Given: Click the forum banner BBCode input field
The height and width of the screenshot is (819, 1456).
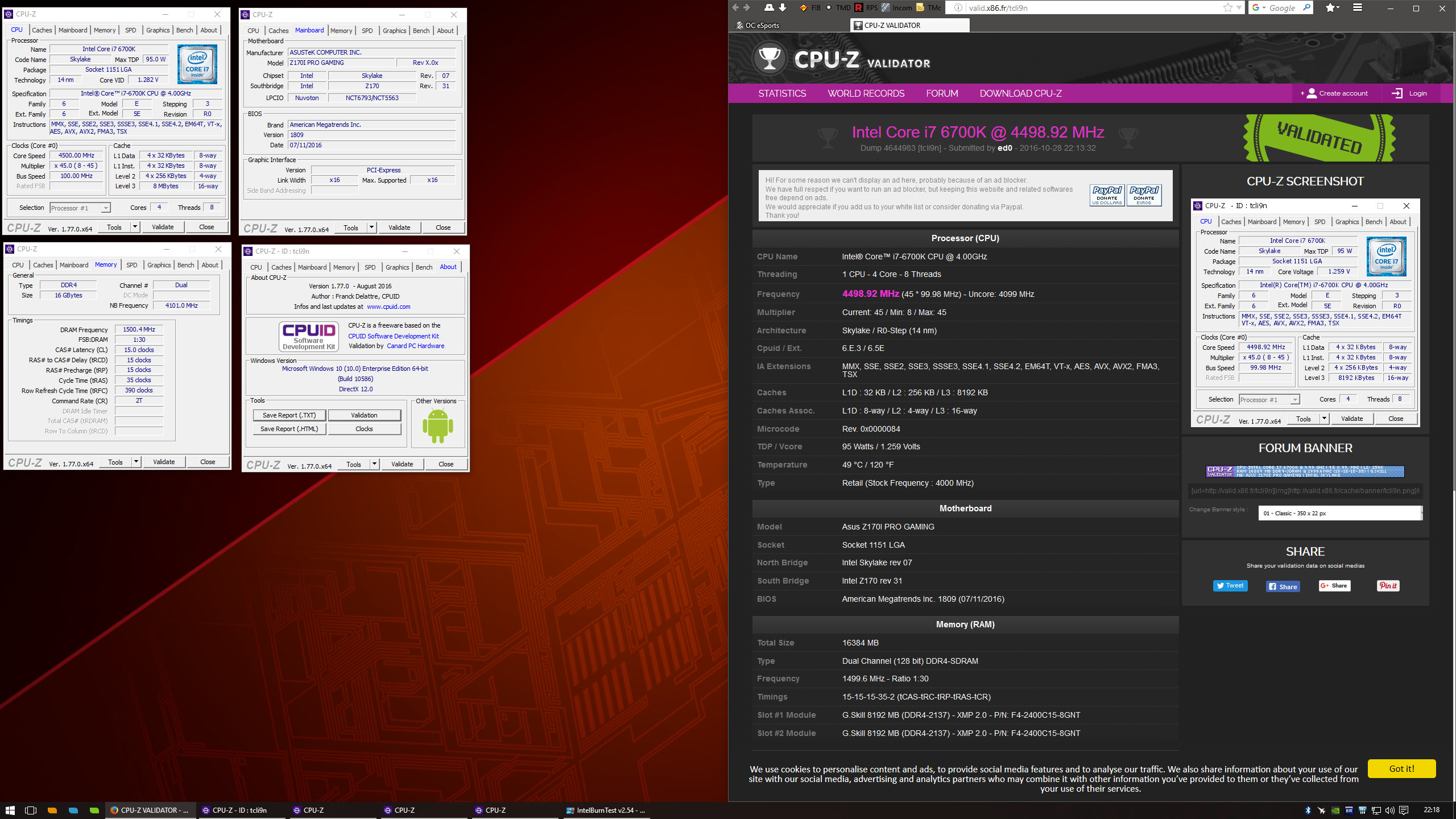Looking at the screenshot, I should pyautogui.click(x=1305, y=490).
